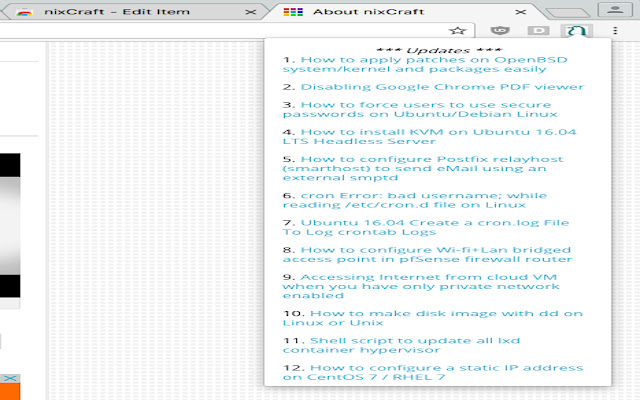
Task: Open Accessing Internet from cloud VM link
Action: coord(421,286)
